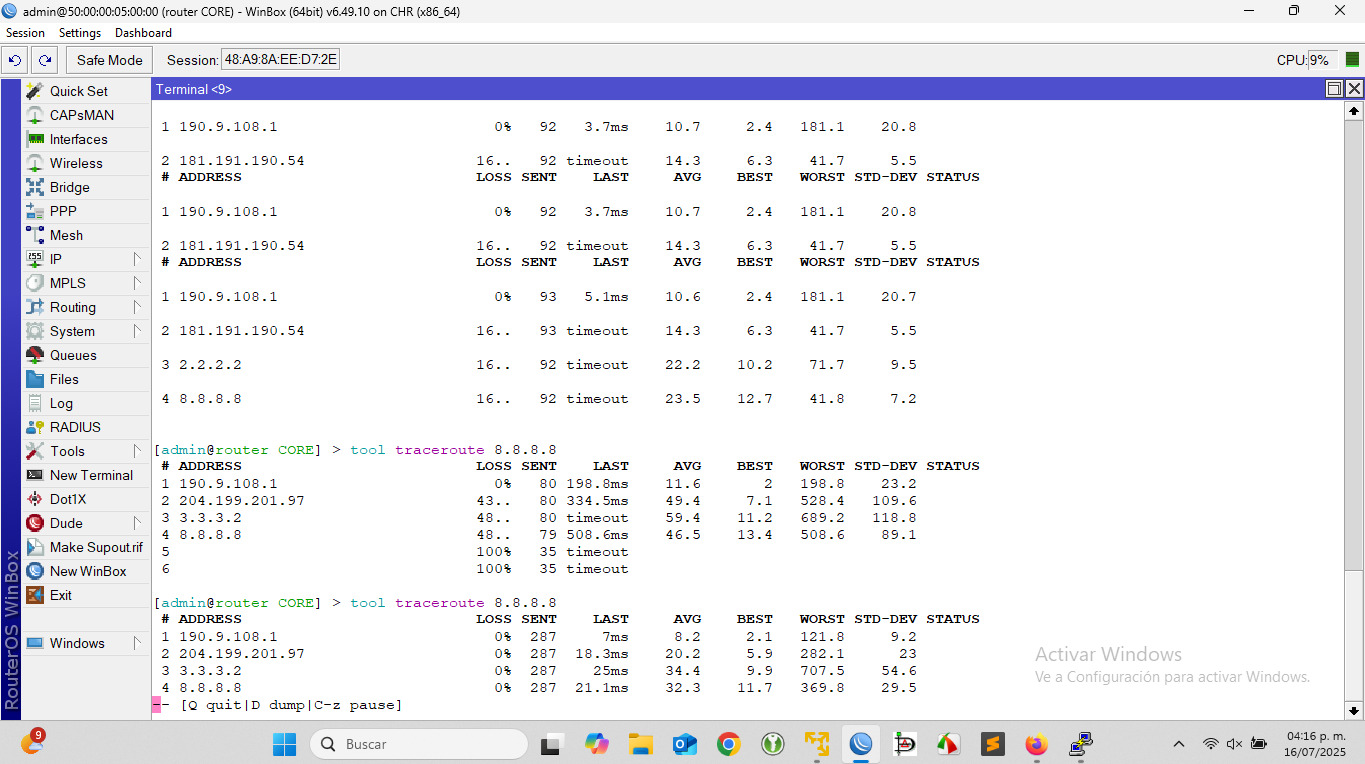Click the green CPU load bar
The image size is (1365, 764).
(x=1352, y=60)
